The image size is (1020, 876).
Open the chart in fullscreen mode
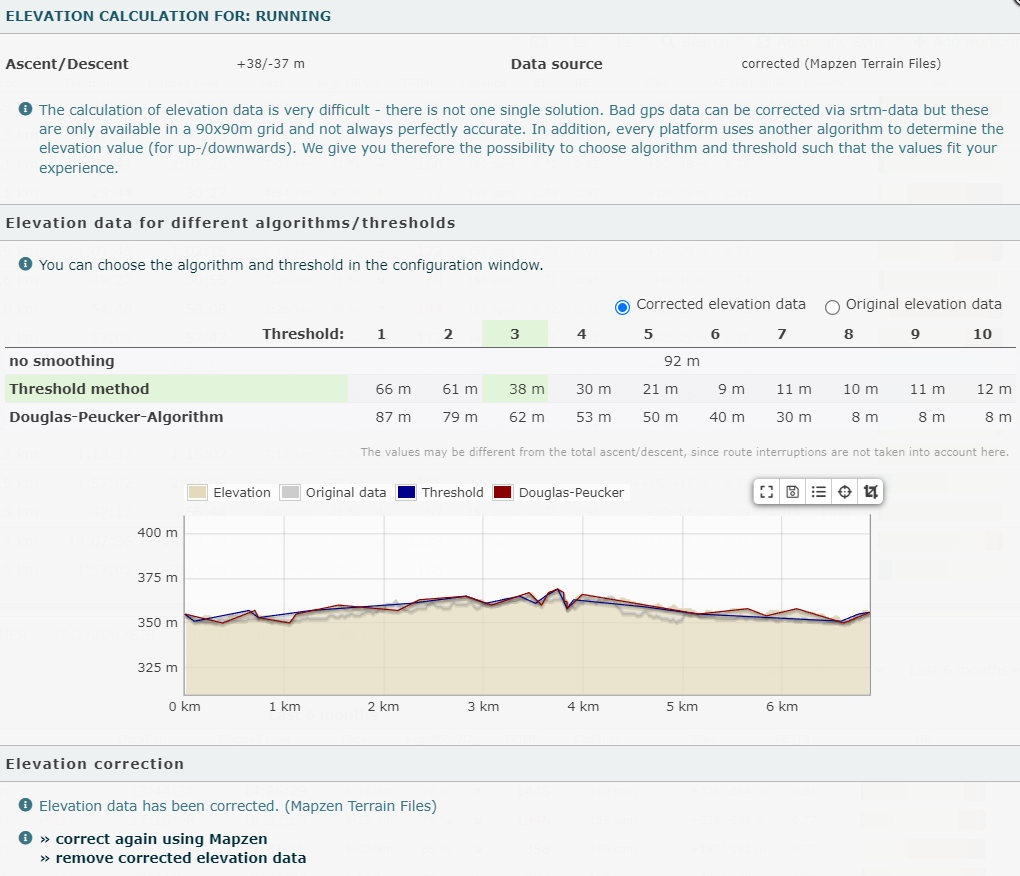[766, 492]
